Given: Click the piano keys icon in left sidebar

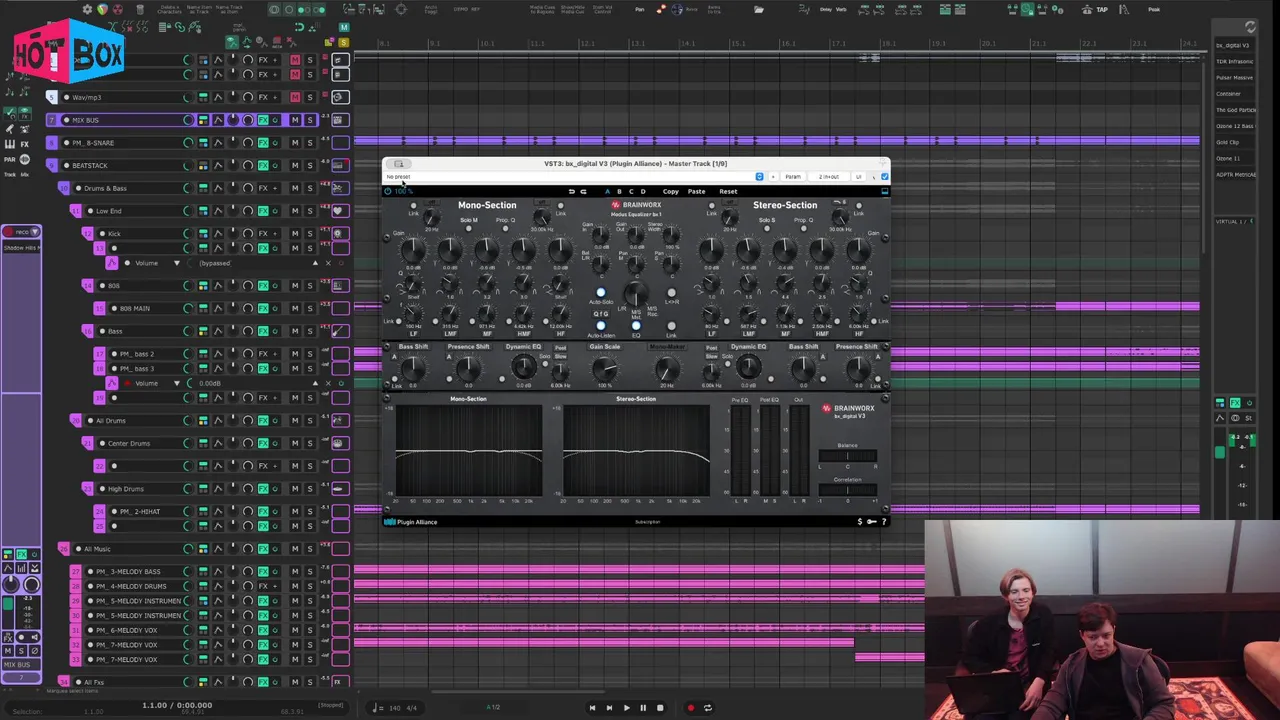Looking at the screenshot, I should (x=9, y=144).
